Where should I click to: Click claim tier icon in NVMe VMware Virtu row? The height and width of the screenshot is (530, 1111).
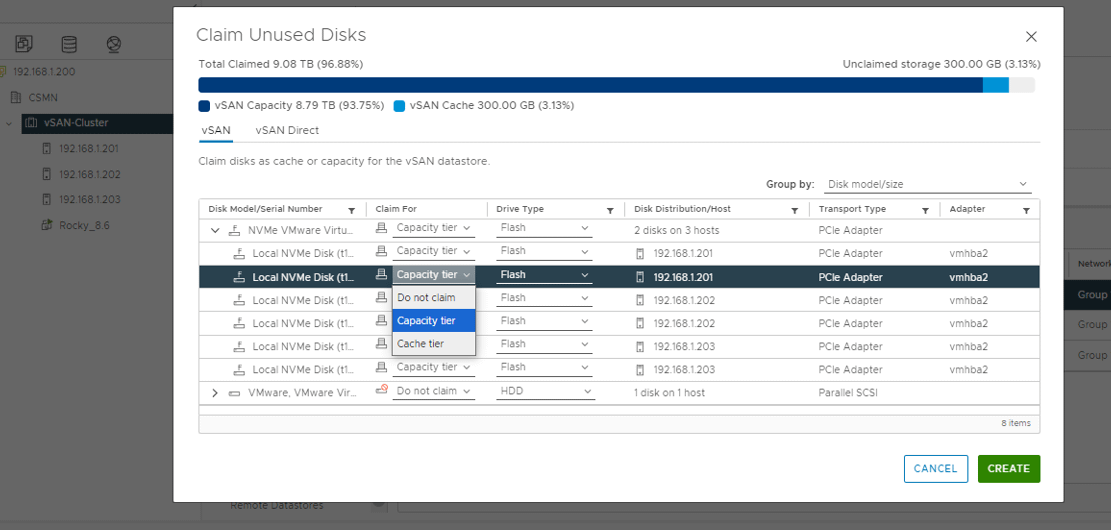click(x=381, y=228)
